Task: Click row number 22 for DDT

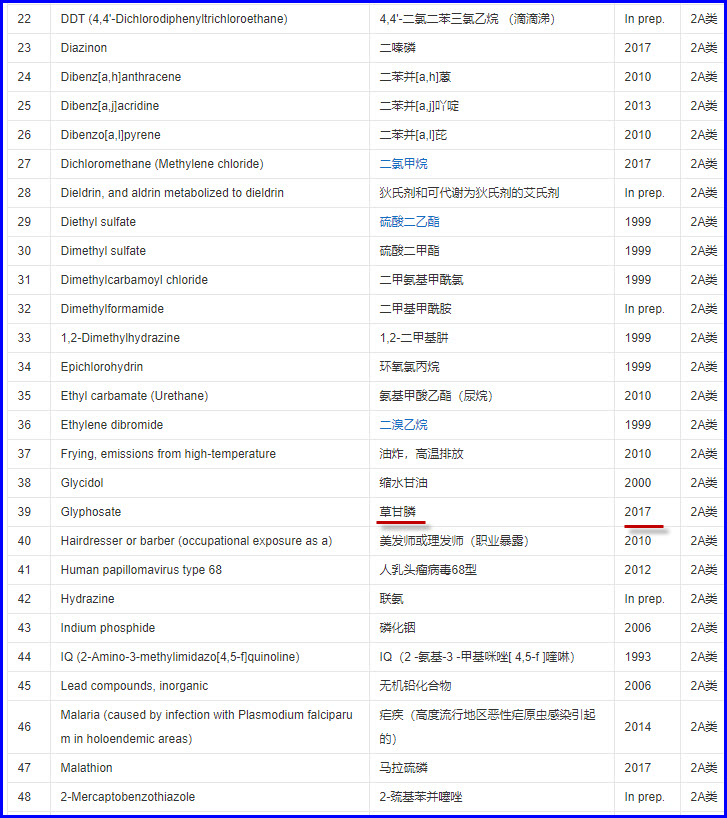Action: tap(25, 19)
